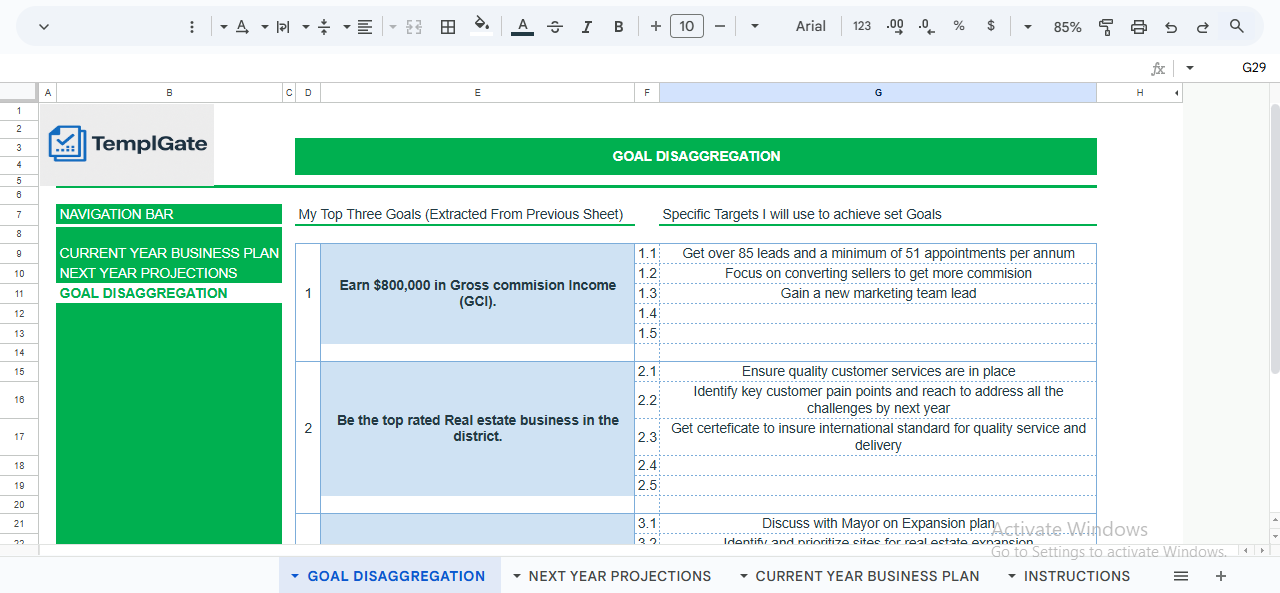Select cell 'Earn $800,000 in Gross commision Income'
Screen dimensions: 1280x593
coord(477,293)
